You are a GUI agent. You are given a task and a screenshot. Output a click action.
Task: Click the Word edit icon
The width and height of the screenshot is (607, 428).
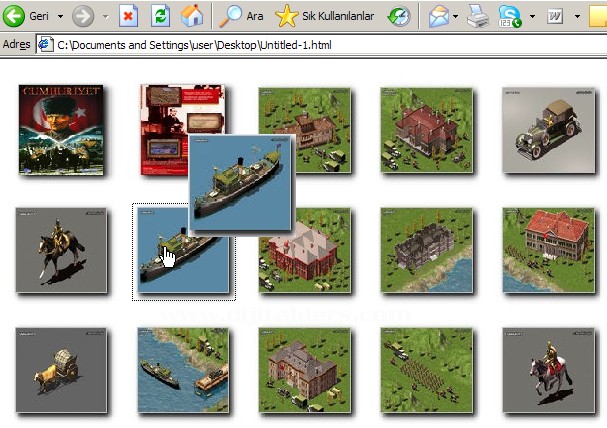click(x=555, y=16)
